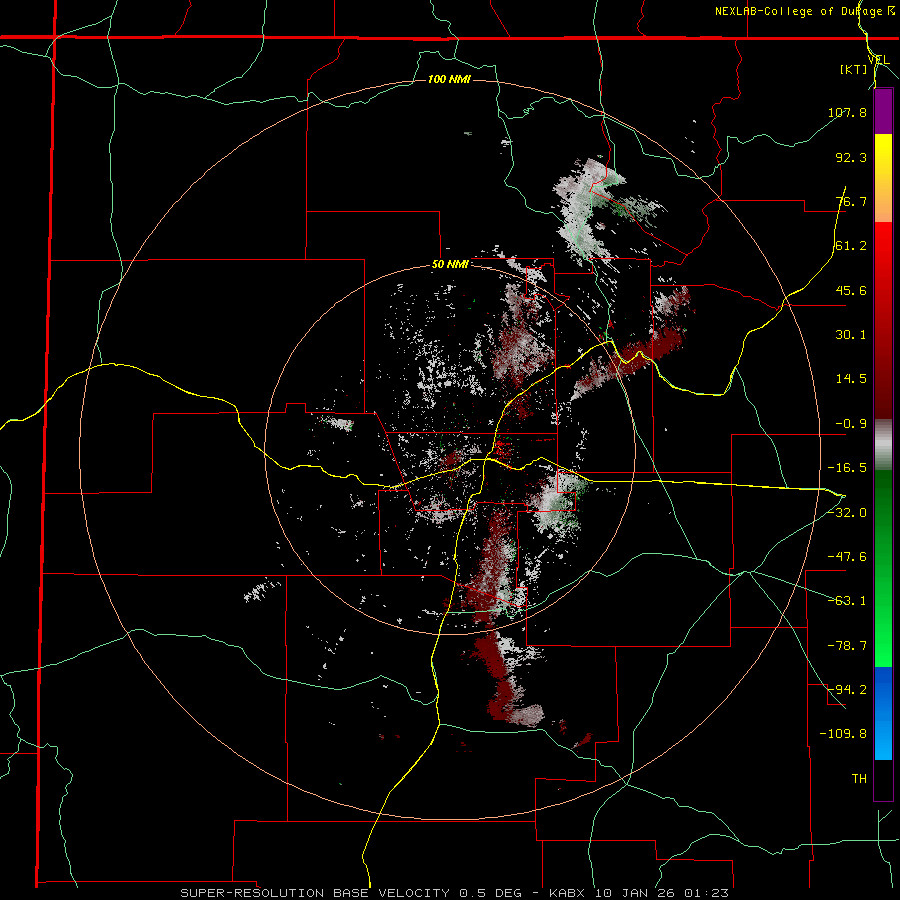
Task: Click the VEL legend title
Action: coord(878,60)
